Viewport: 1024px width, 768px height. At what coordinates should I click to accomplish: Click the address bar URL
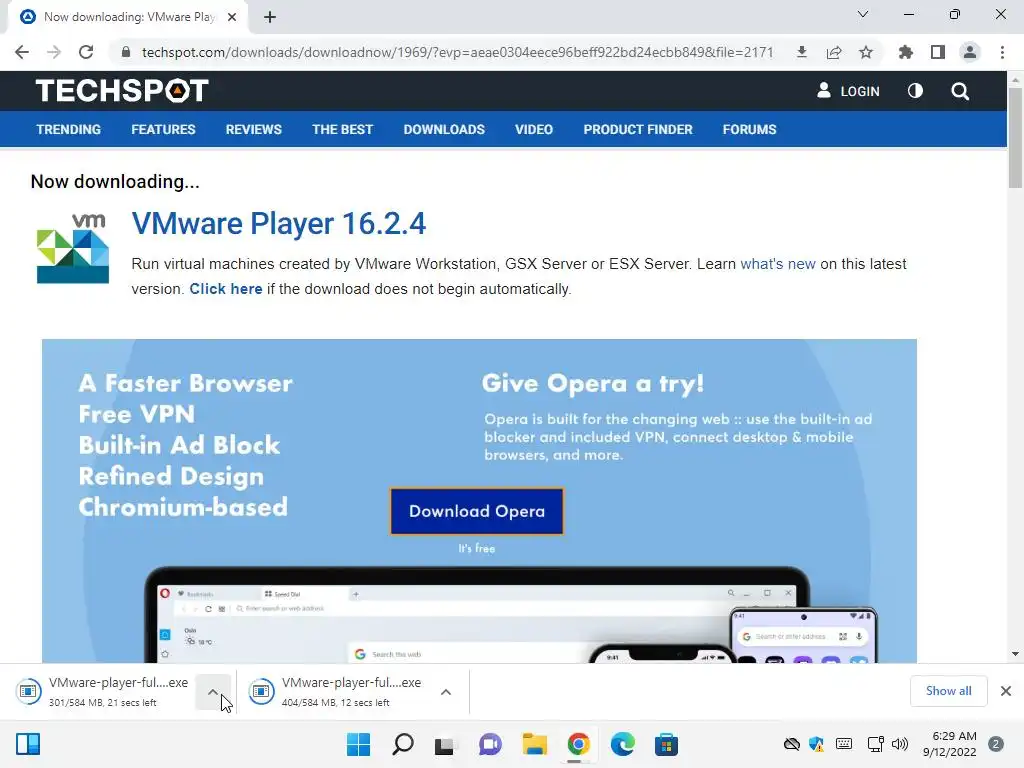pyautogui.click(x=457, y=52)
